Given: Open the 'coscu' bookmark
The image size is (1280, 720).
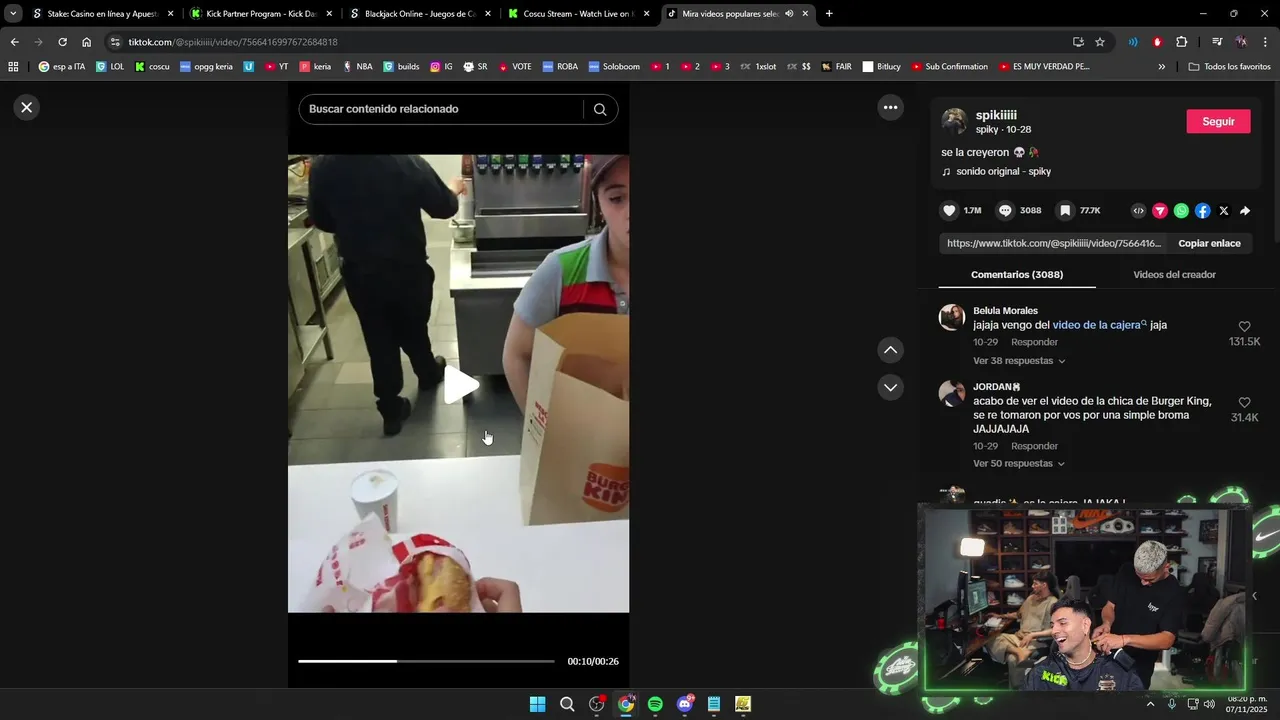Looking at the screenshot, I should point(152,66).
